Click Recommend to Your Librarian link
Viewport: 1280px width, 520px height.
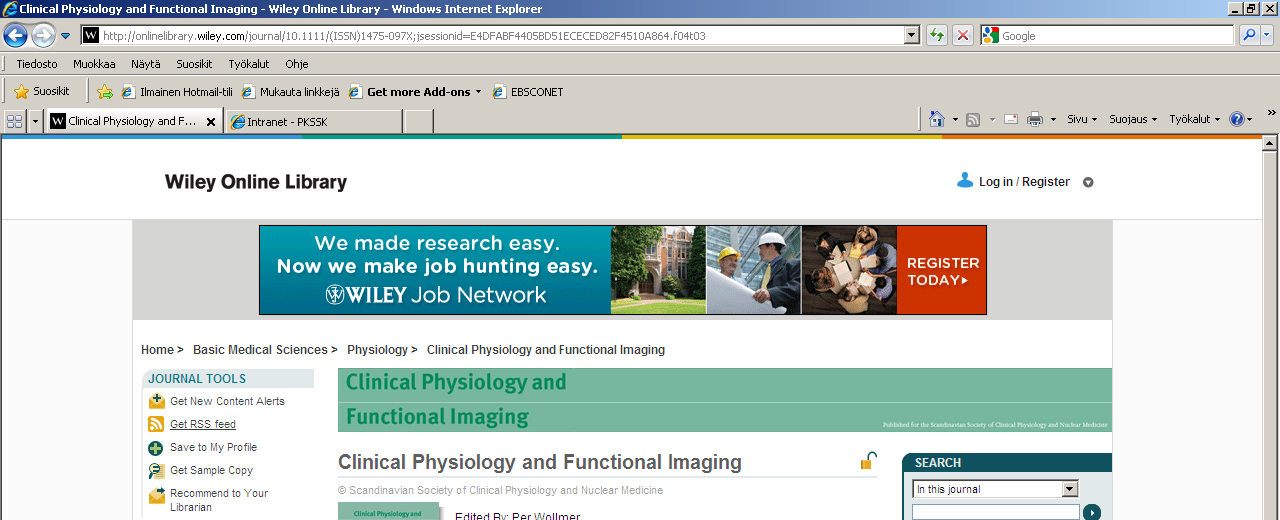tap(219, 500)
